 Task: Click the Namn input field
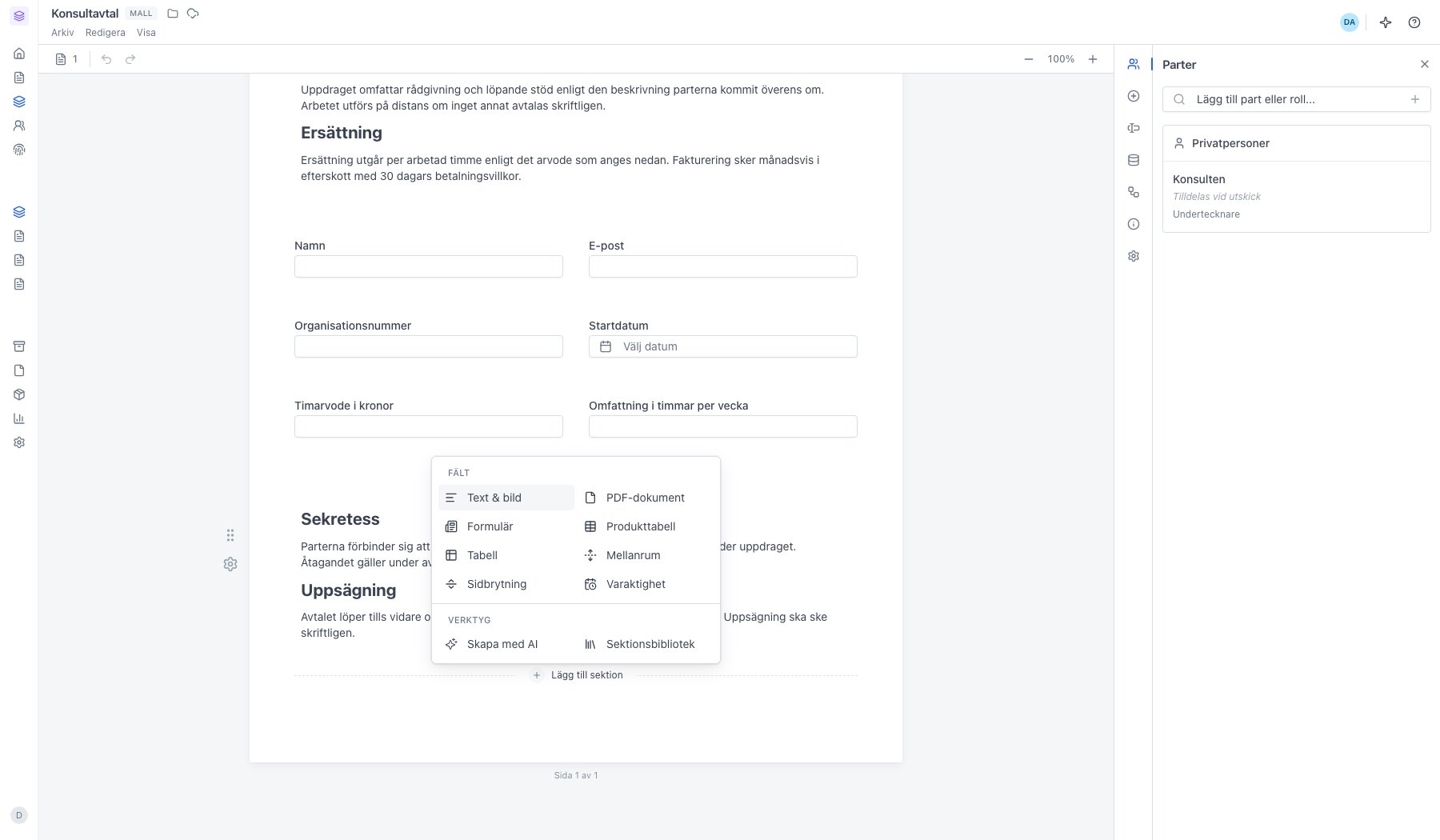click(x=429, y=266)
